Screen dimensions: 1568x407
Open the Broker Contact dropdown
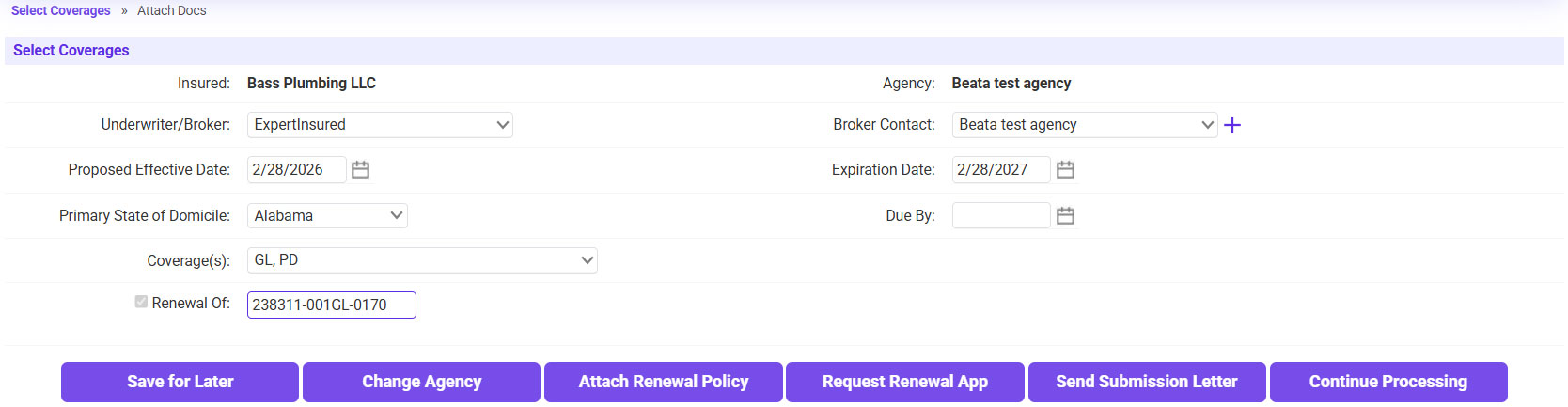click(1085, 125)
